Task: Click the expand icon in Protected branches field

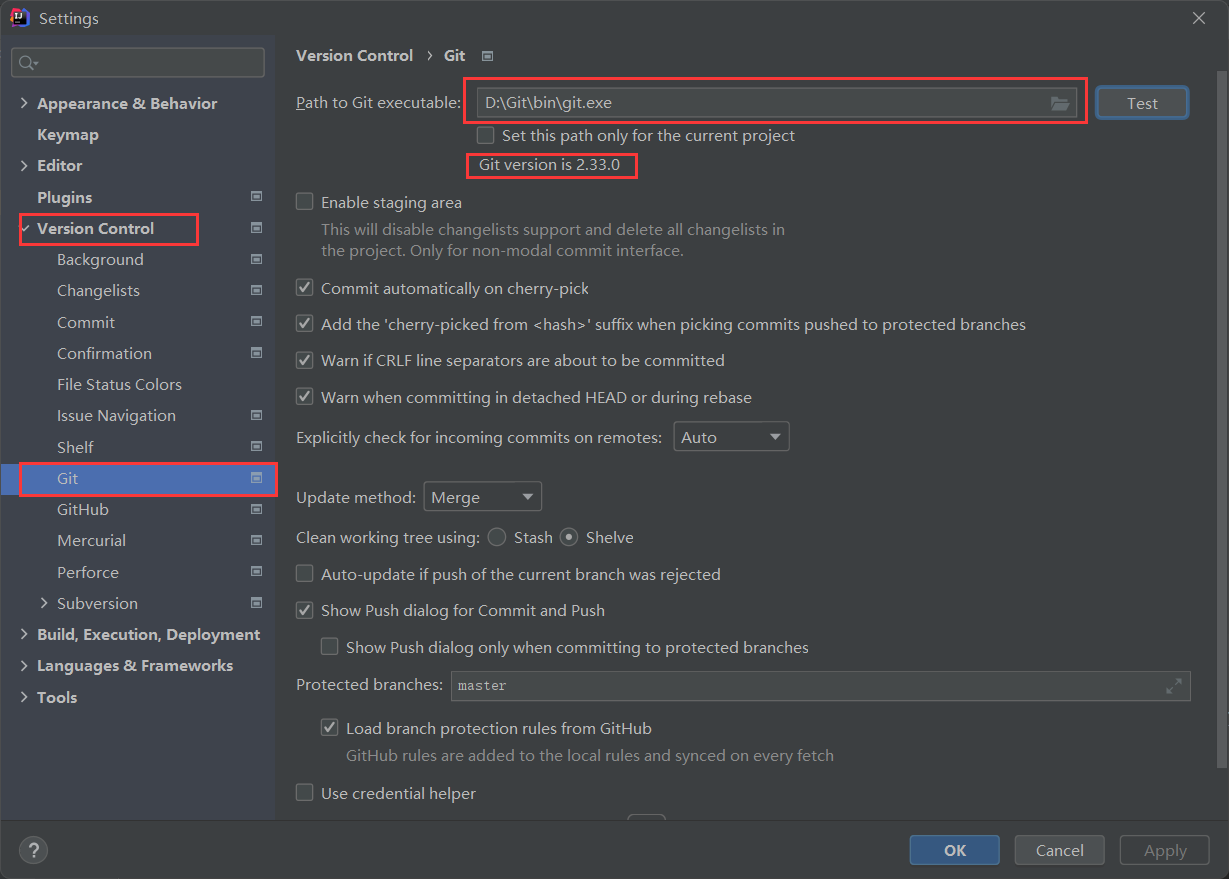Action: coord(1173,686)
